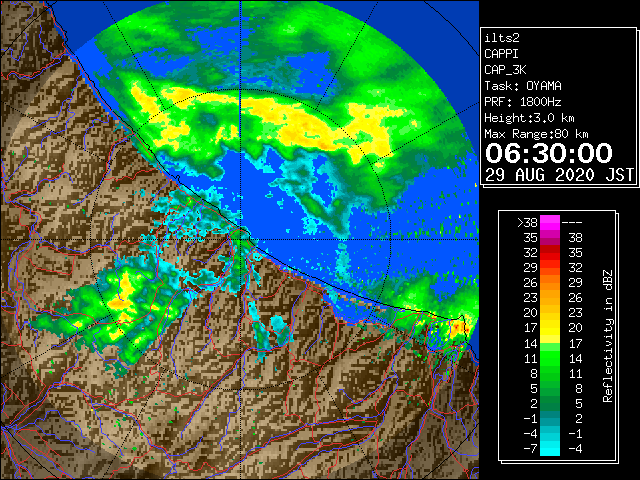Image resolution: width=640 pixels, height=480 pixels.
Task: Click the 'Height:3.0 km' line
Action: pos(529,118)
